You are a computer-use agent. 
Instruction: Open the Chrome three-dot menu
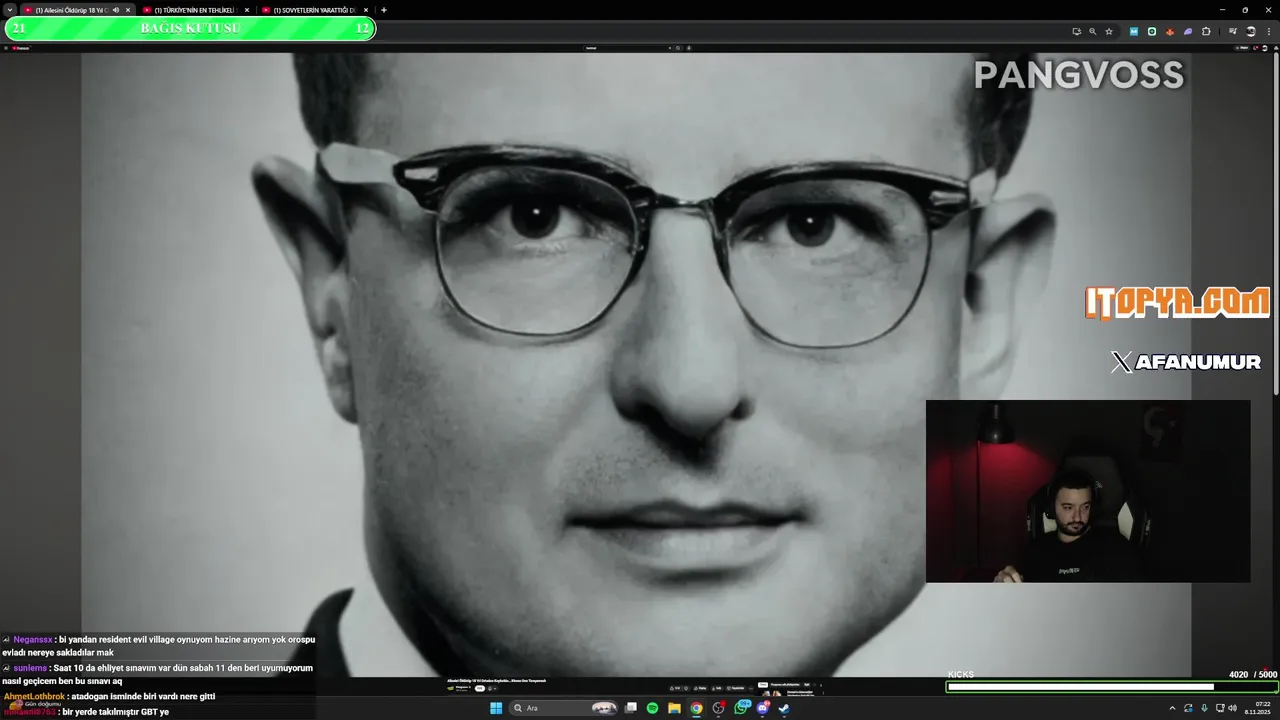click(x=1269, y=32)
